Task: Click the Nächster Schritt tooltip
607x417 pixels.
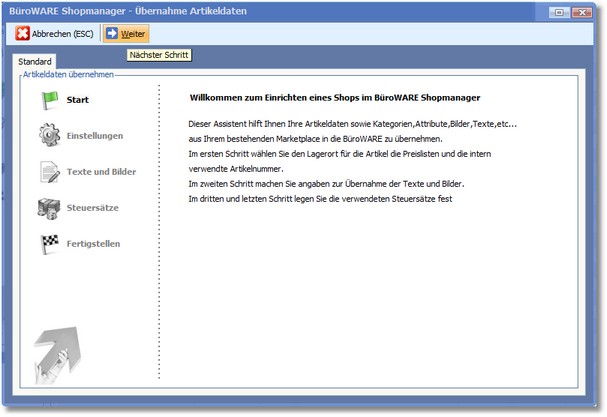Action: pyautogui.click(x=158, y=55)
